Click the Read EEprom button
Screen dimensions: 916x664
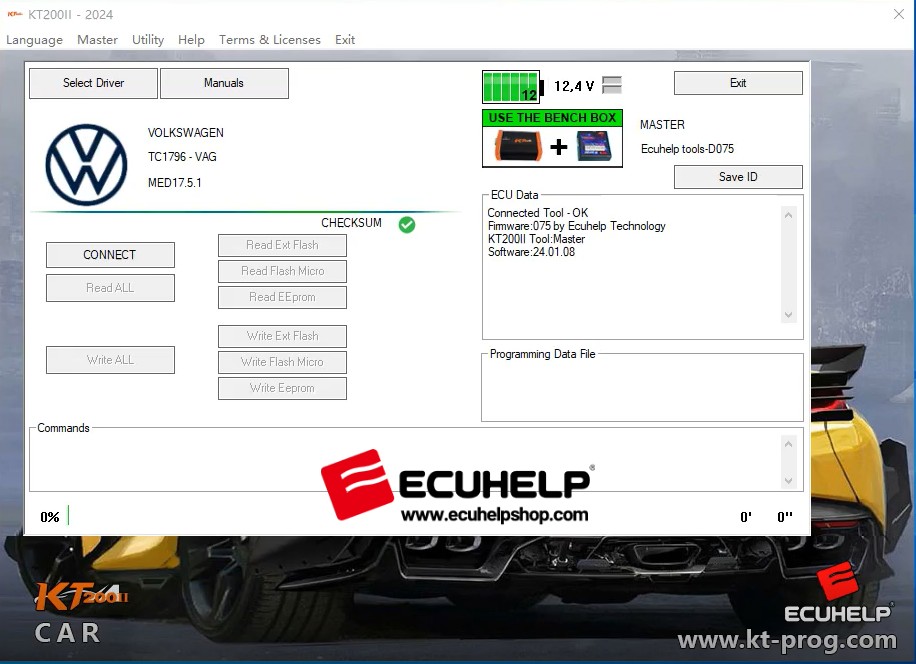[282, 297]
